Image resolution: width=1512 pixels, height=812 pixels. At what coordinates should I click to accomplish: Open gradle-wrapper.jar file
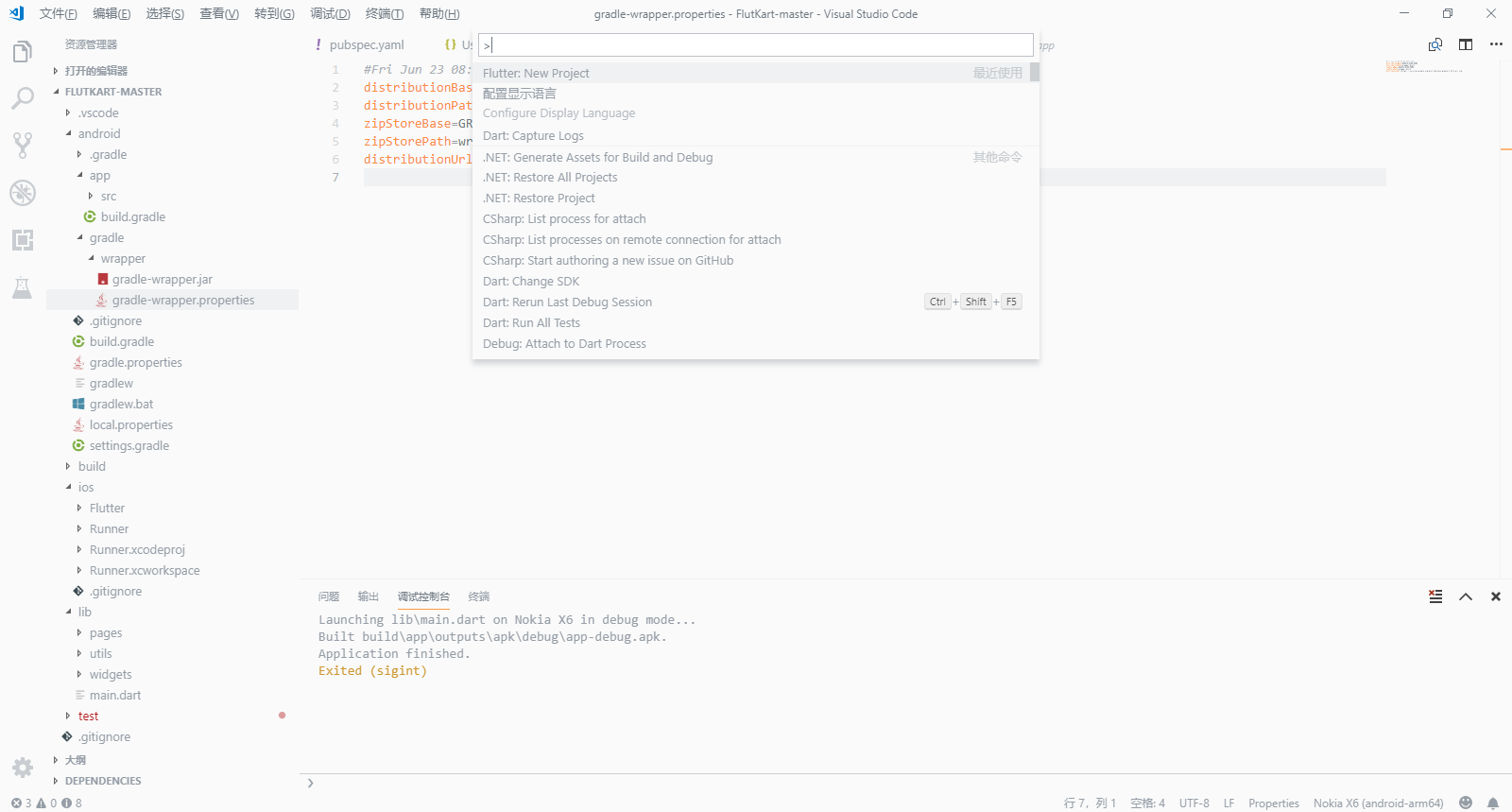click(163, 279)
